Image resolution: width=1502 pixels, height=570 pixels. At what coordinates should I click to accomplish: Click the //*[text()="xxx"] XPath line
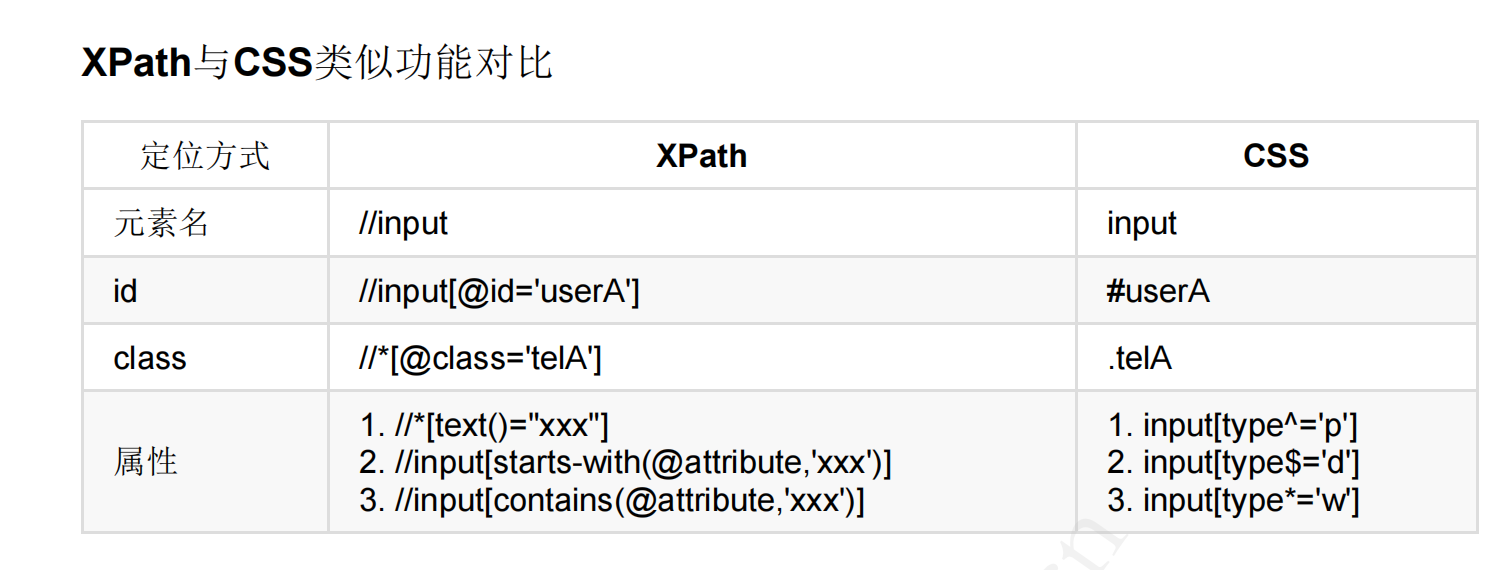[x=484, y=426]
